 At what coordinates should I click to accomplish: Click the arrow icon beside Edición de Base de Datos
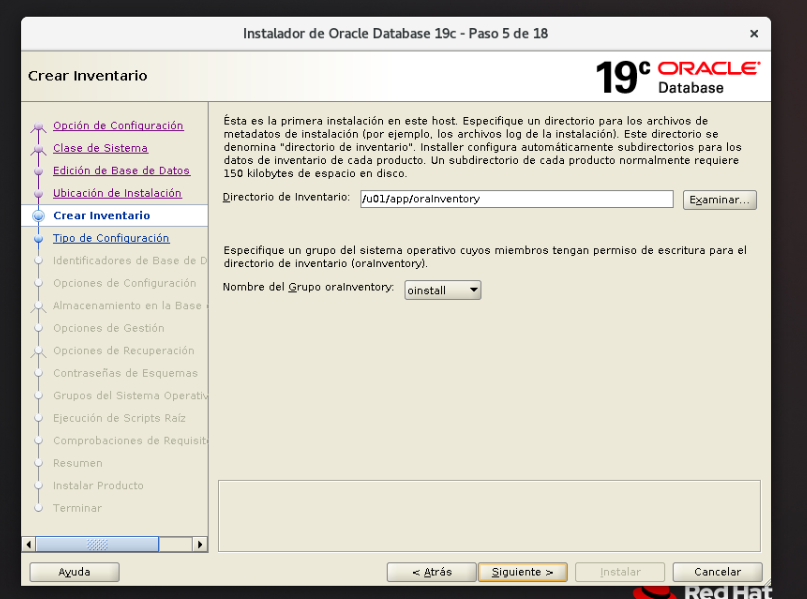click(39, 170)
